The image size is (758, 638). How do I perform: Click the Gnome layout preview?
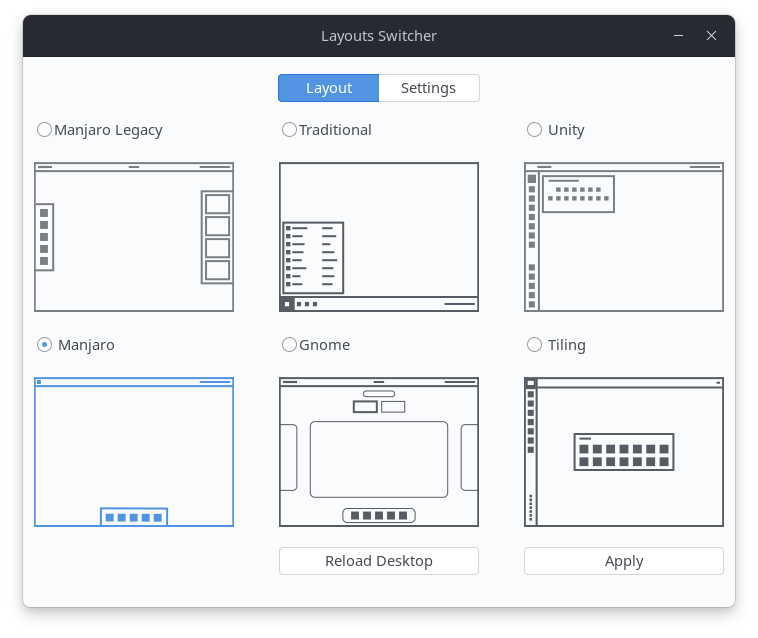tap(379, 452)
